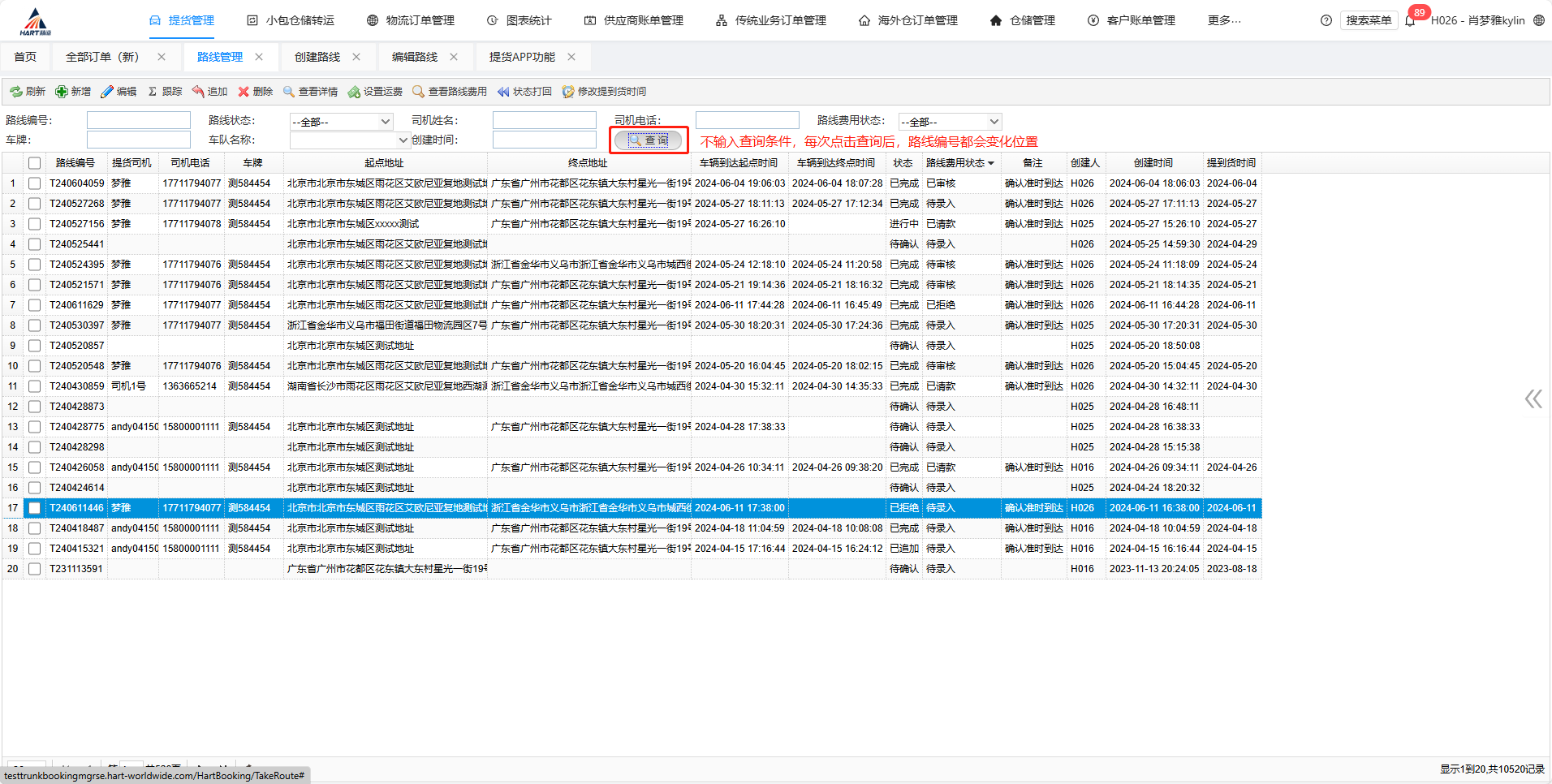Expand the 车队名称 combo box
Screen dimensions: 1552x784
pyautogui.click(x=403, y=140)
